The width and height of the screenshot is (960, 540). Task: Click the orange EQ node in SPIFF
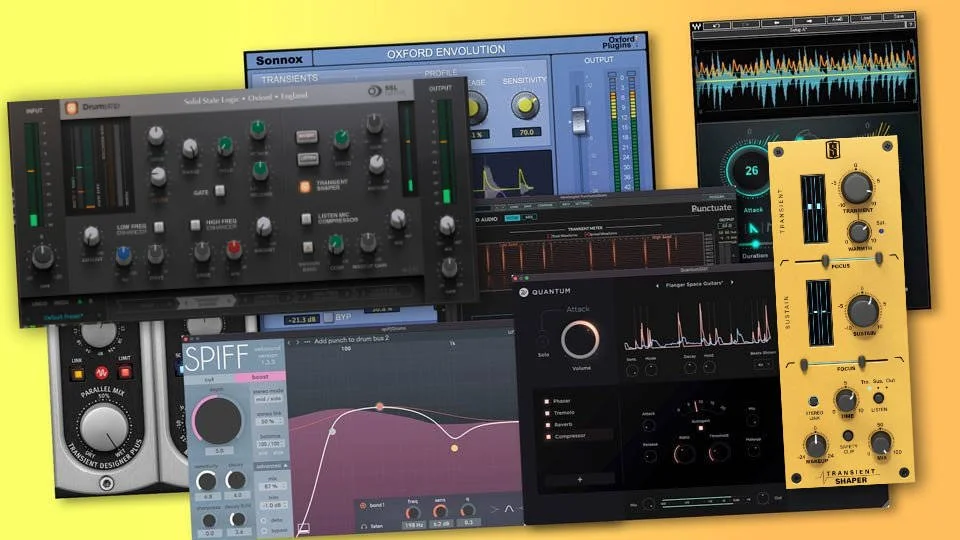380,407
